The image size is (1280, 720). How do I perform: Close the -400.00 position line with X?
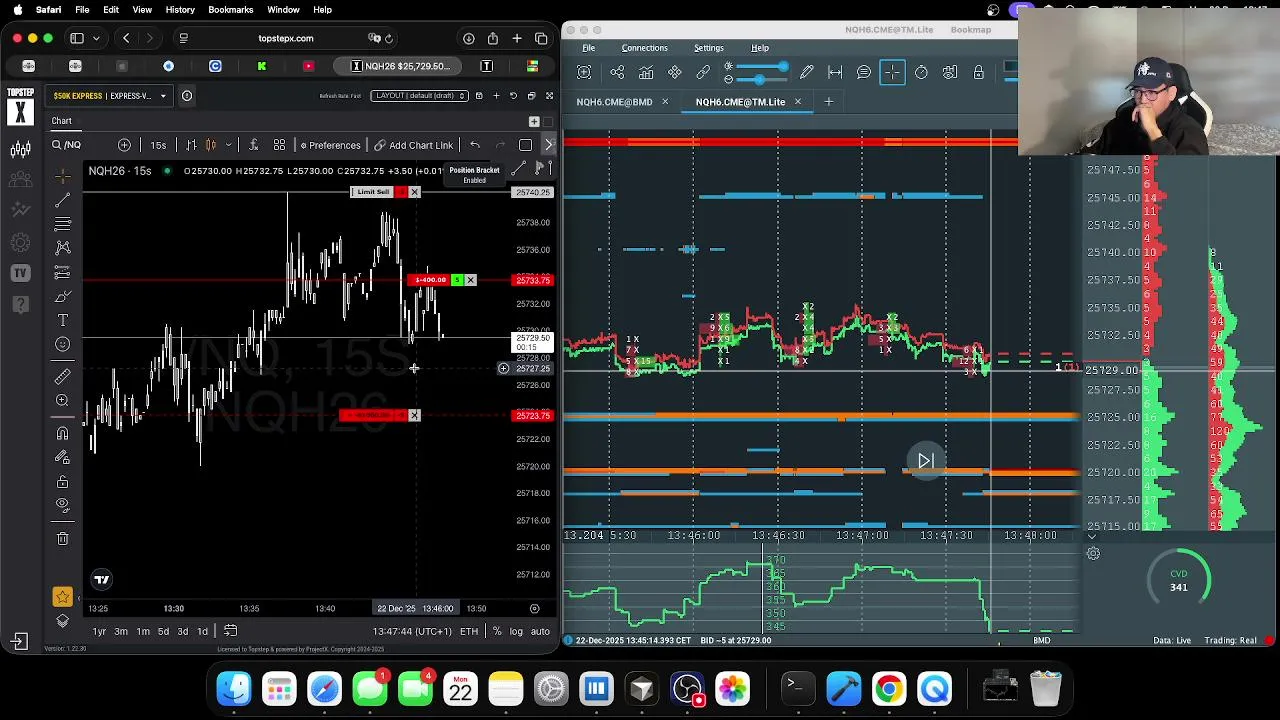[470, 280]
